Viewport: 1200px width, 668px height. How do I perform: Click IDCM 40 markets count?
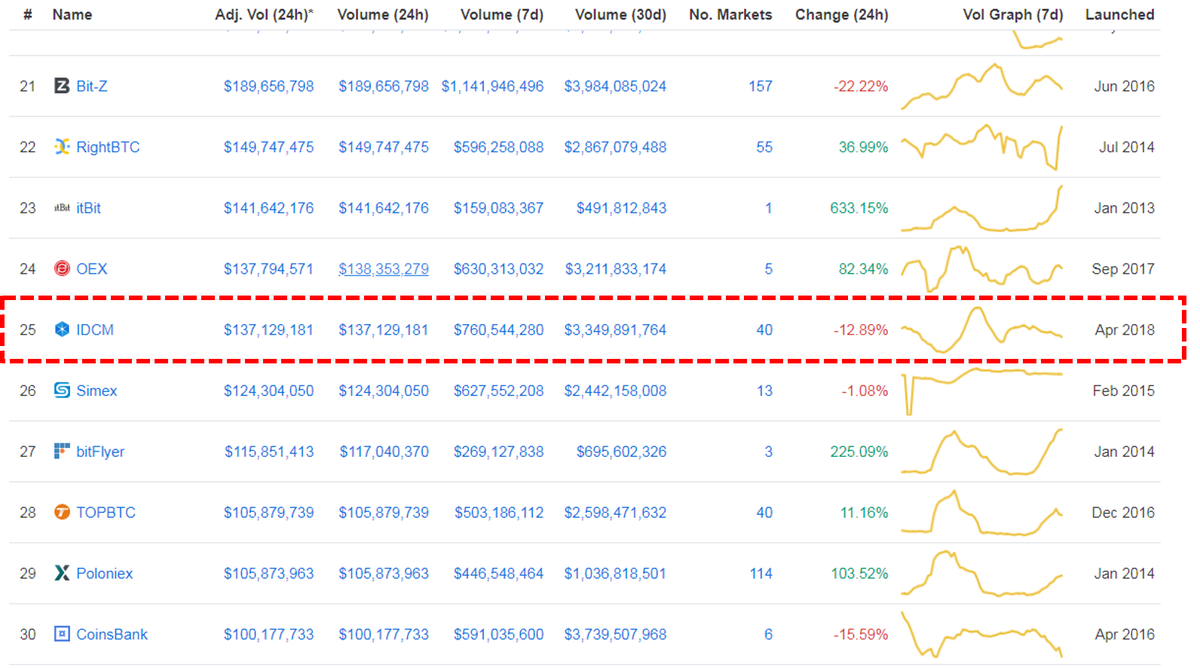(x=764, y=330)
